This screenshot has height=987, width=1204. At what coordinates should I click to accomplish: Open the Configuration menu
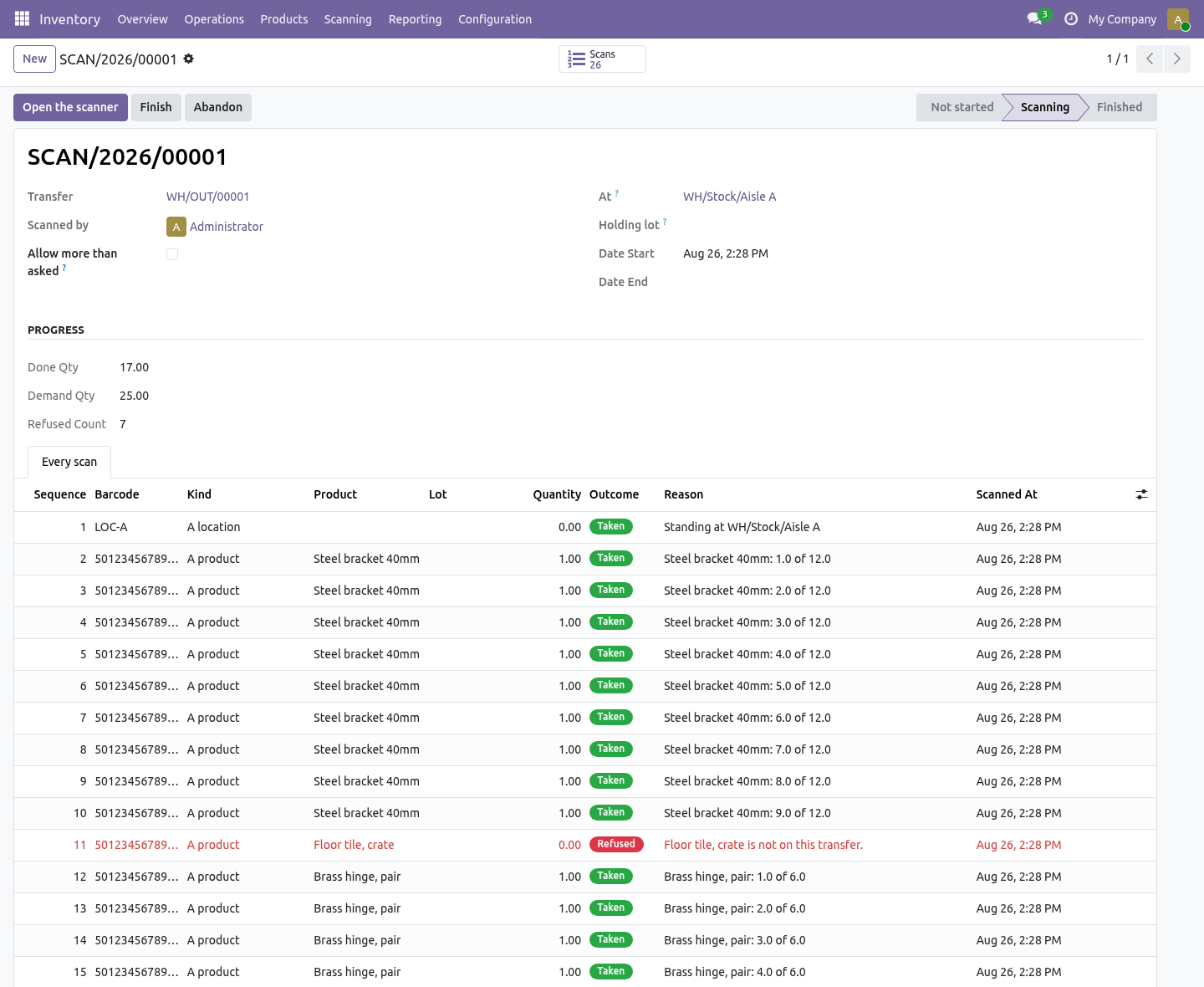(495, 18)
